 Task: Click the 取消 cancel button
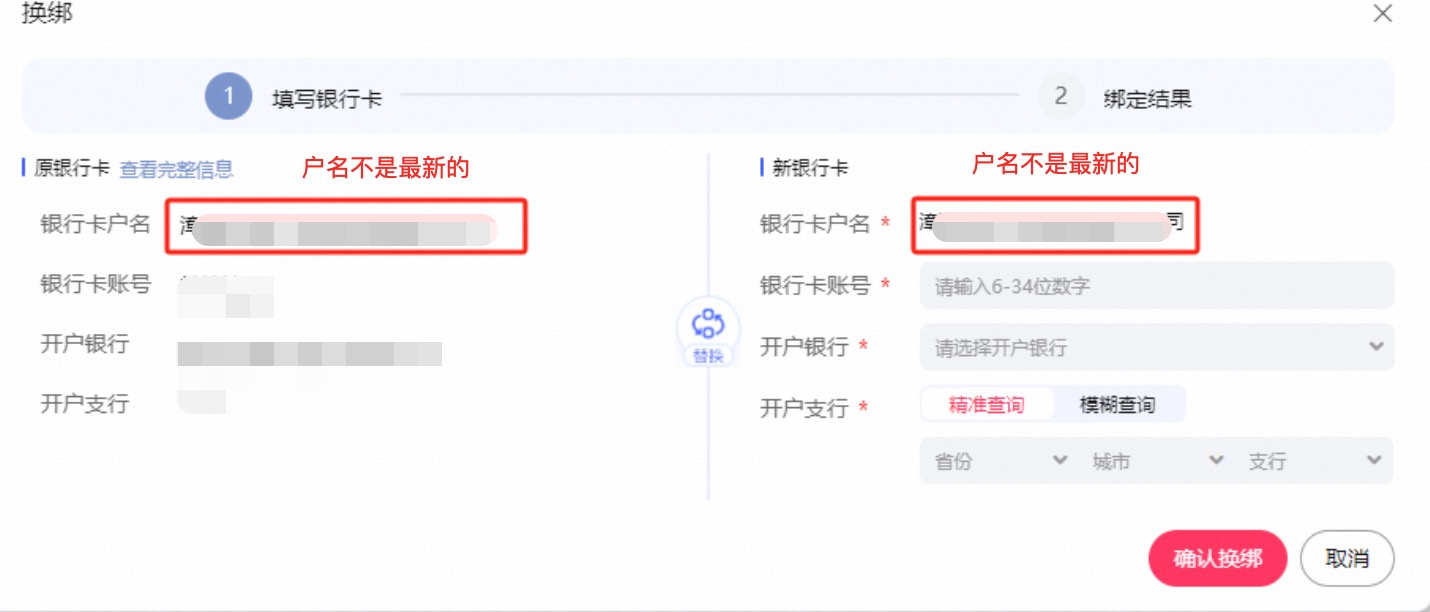point(1347,558)
